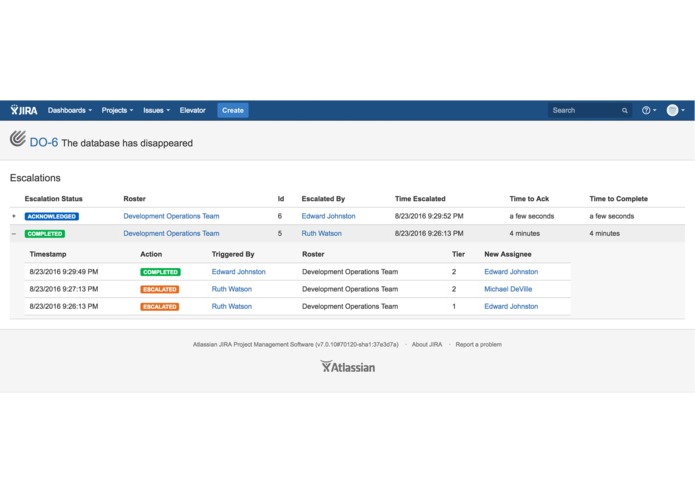This screenshot has height=494, width=695.
Task: Open the Projects menu
Action: [x=117, y=110]
